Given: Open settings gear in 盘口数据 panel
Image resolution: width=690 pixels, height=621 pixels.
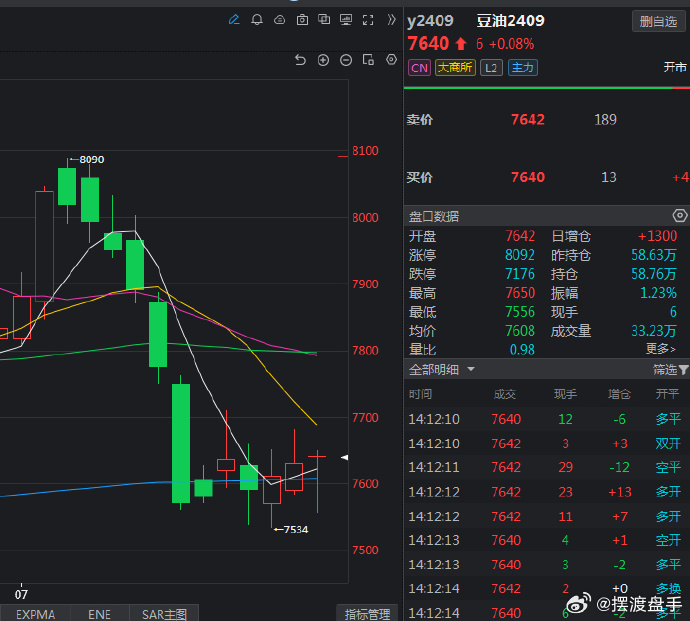Looking at the screenshot, I should tap(680, 216).
